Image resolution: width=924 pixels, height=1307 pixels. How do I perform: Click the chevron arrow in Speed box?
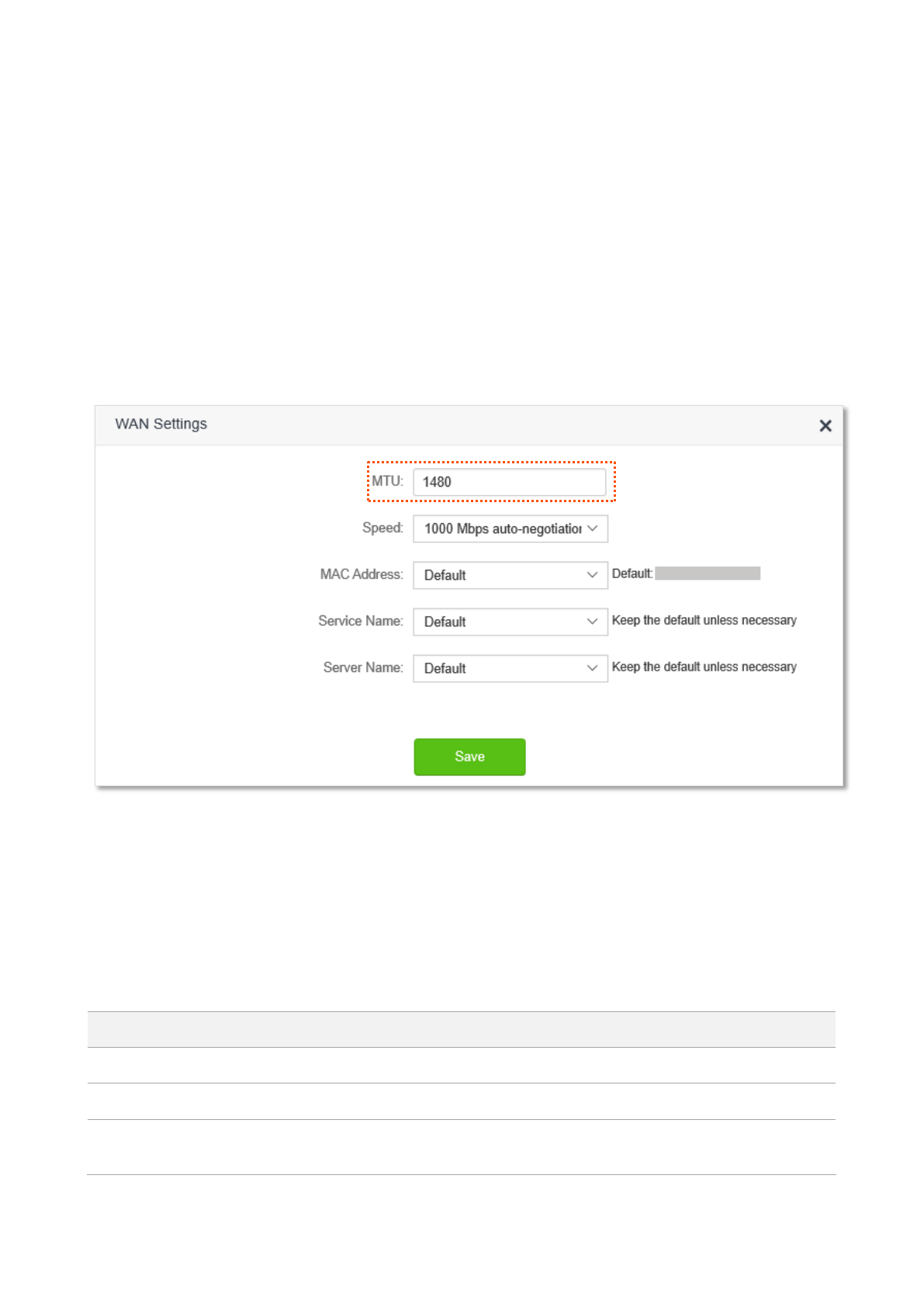[593, 529]
